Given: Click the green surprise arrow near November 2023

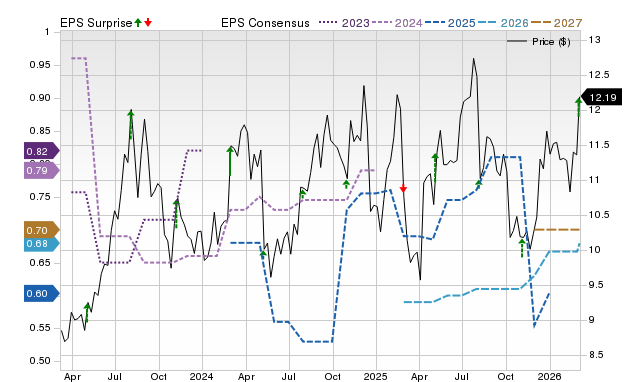Looking at the screenshot, I should pos(176,213).
